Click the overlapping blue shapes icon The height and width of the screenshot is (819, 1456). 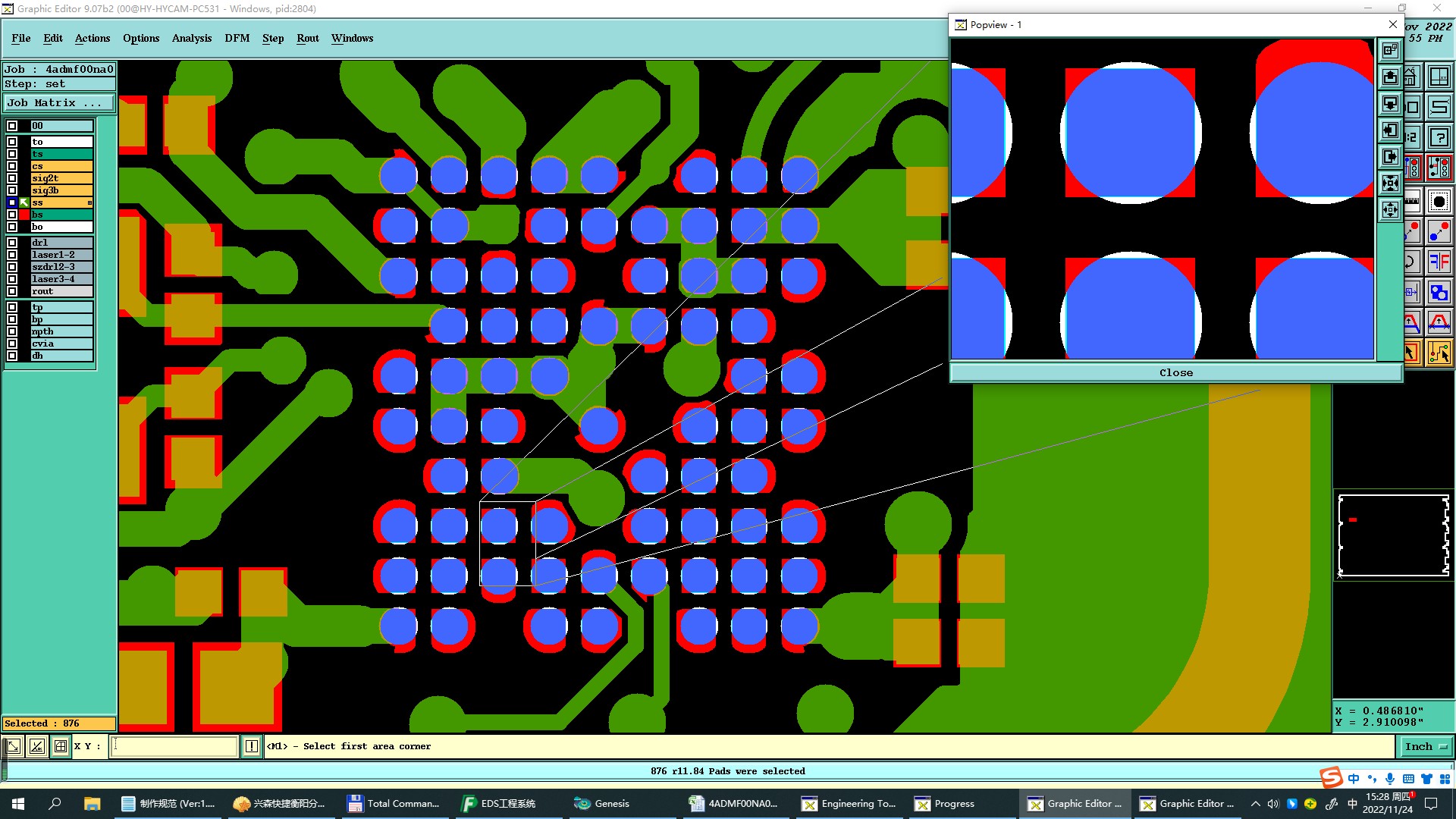tap(1439, 293)
